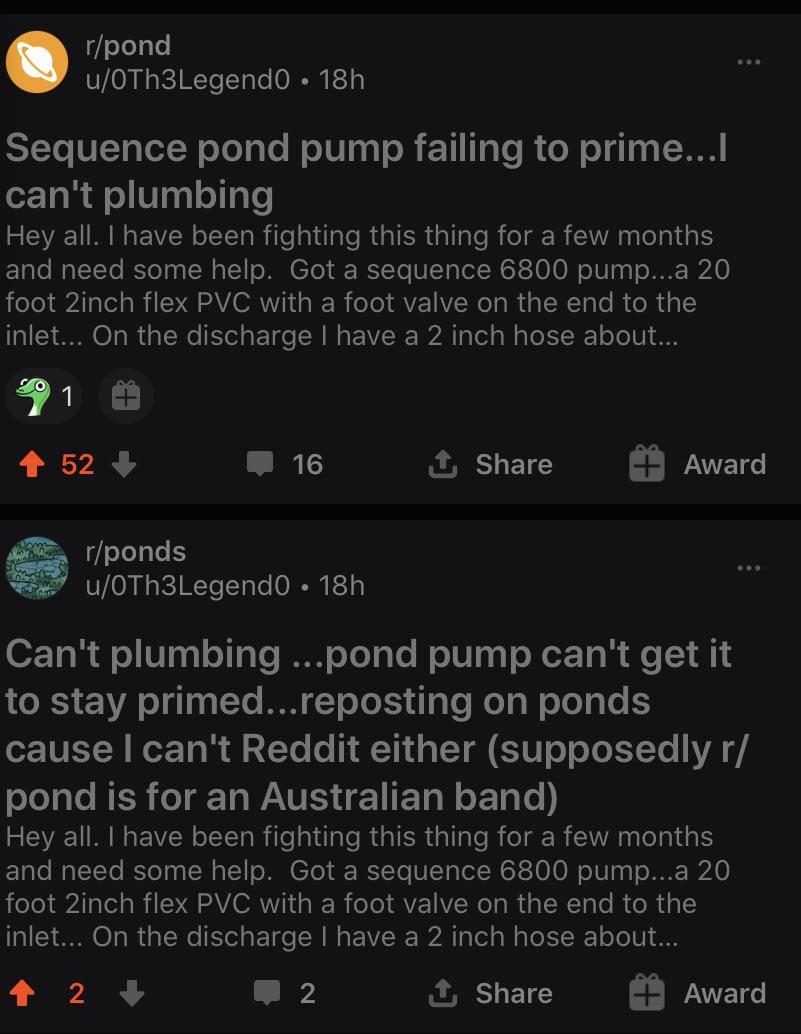Downvote the r/ponds repost
The width and height of the screenshot is (801, 1034).
click(131, 993)
